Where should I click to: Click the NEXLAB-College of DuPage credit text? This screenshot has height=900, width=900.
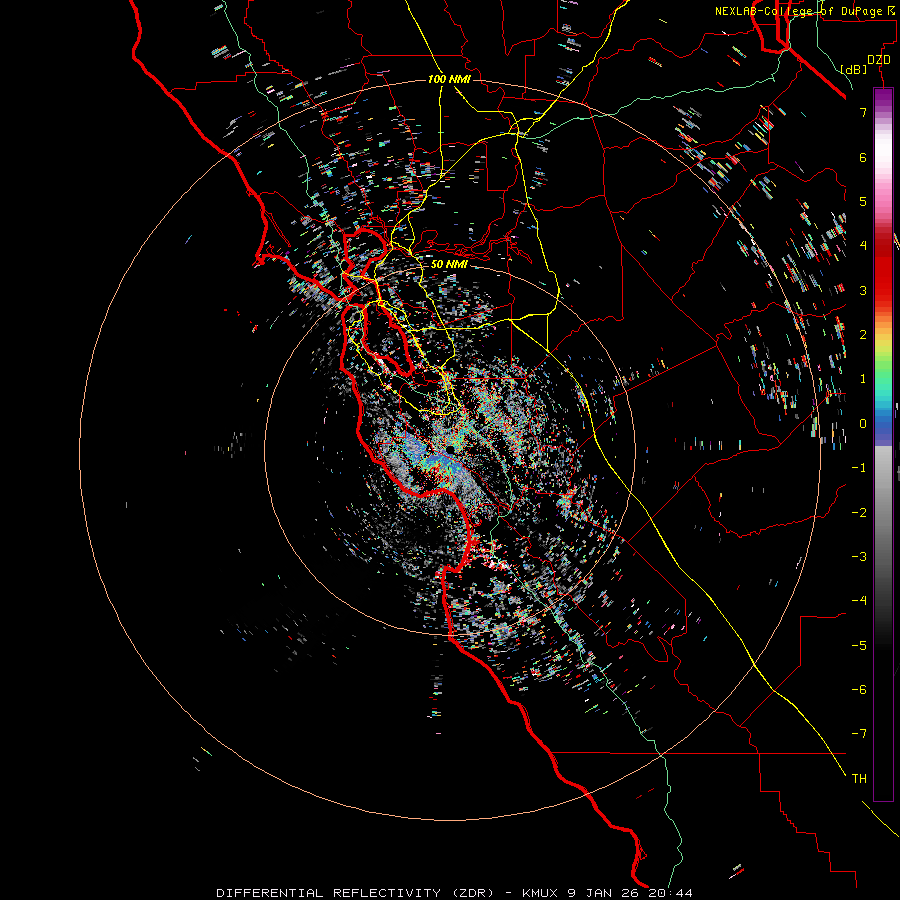click(x=807, y=11)
